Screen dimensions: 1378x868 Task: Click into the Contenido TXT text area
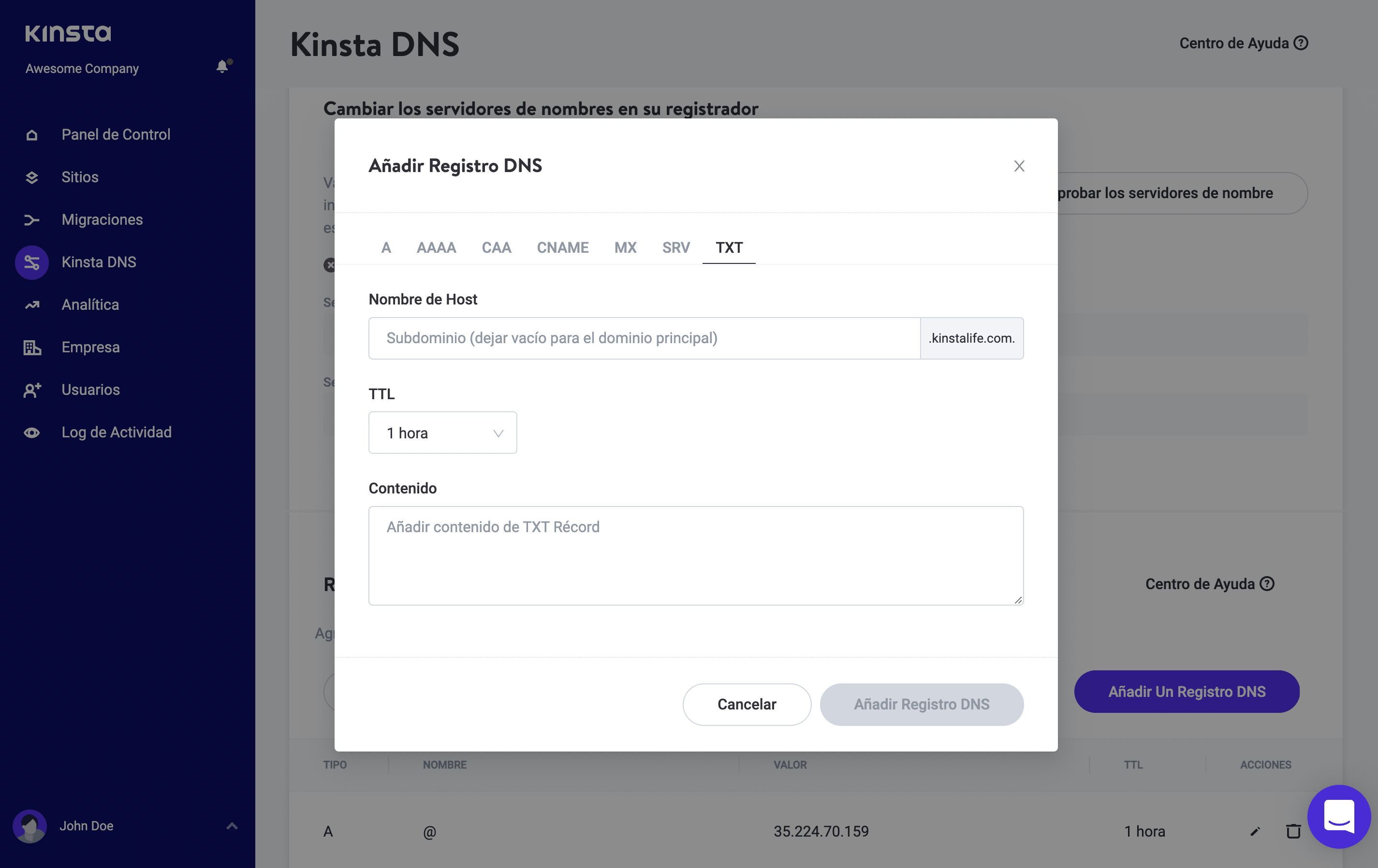pyautogui.click(x=695, y=555)
